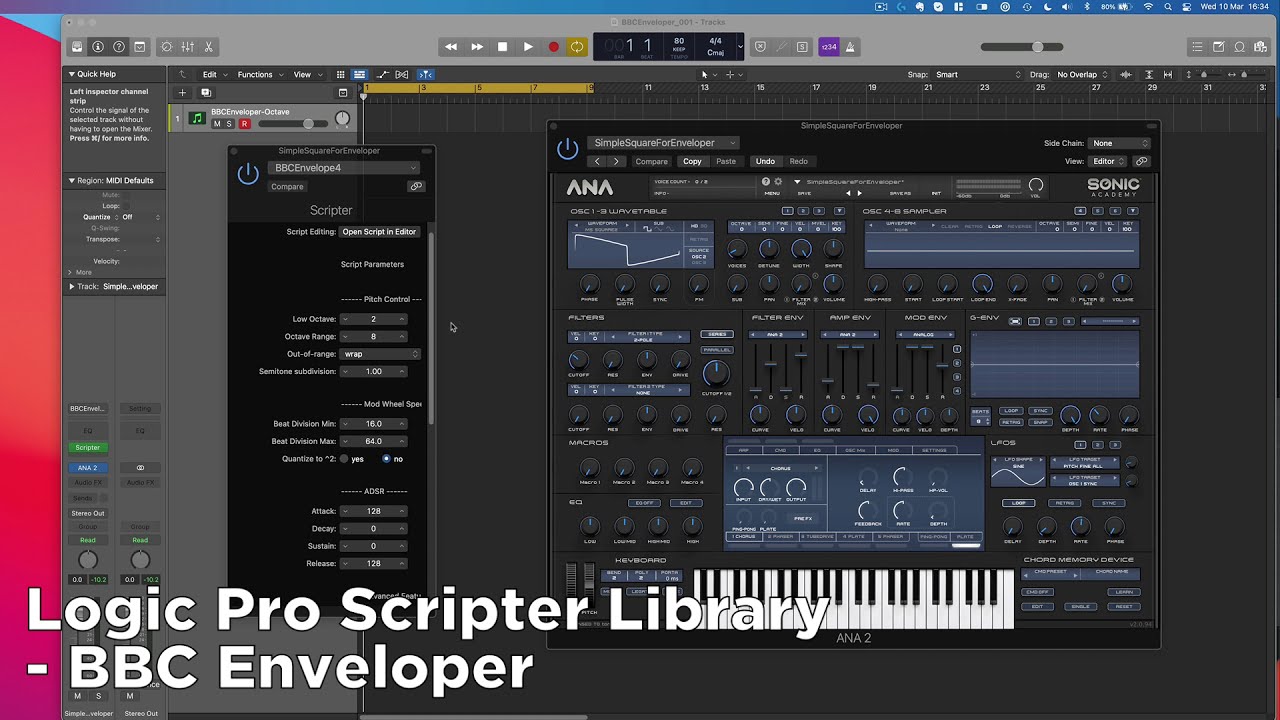Record-enable the BBCEnveloper-Octave track
The image size is (1280, 720).
[x=244, y=124]
